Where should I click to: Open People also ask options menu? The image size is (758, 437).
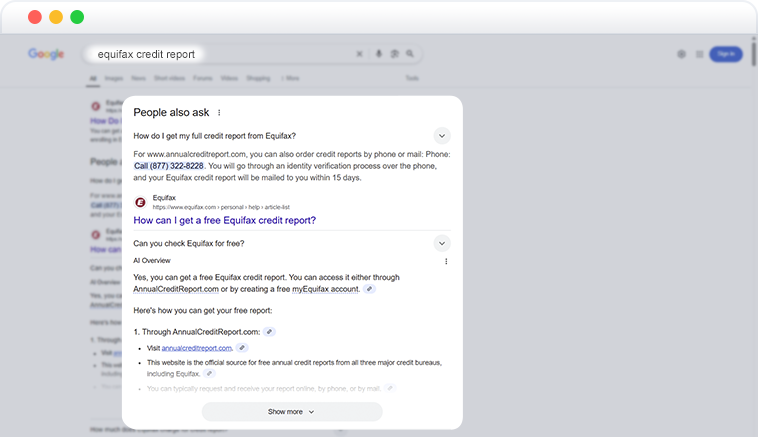[219, 113]
